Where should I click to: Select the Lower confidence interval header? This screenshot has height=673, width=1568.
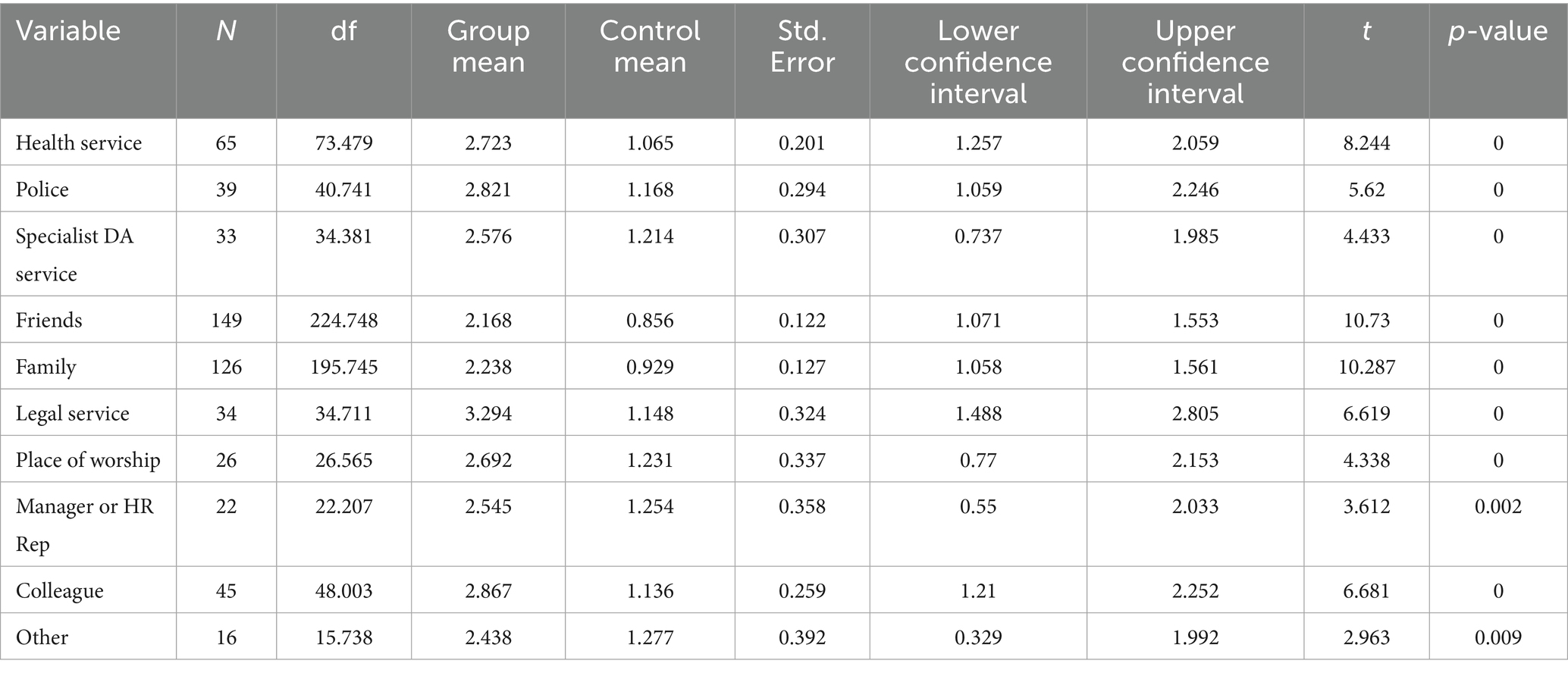pyautogui.click(x=978, y=61)
